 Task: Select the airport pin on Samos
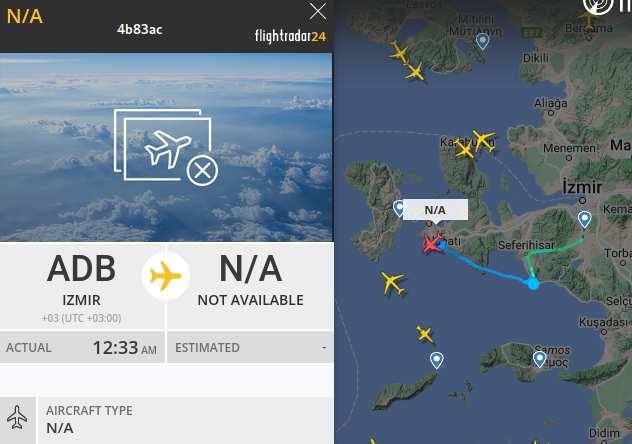[x=539, y=359]
